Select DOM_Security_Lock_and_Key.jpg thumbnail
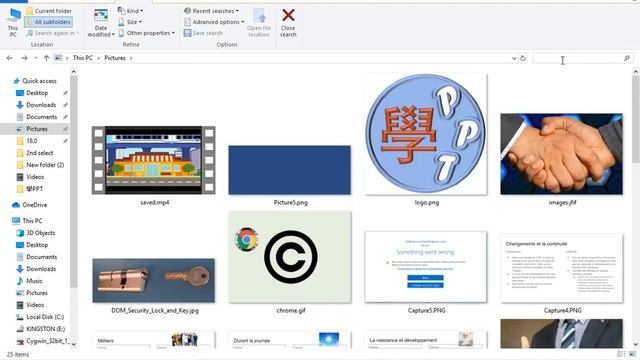 click(x=154, y=280)
